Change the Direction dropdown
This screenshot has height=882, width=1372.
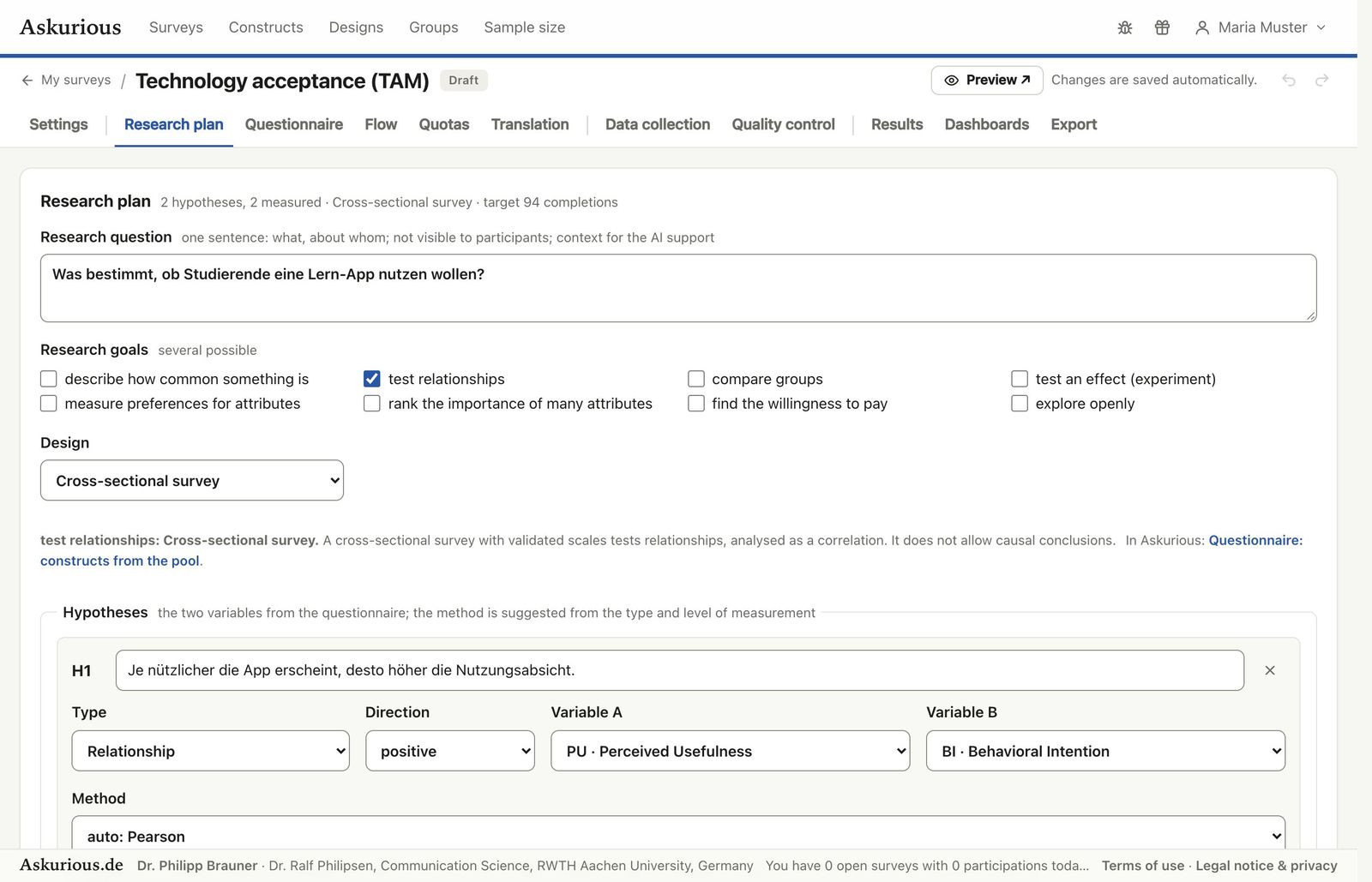pos(450,751)
